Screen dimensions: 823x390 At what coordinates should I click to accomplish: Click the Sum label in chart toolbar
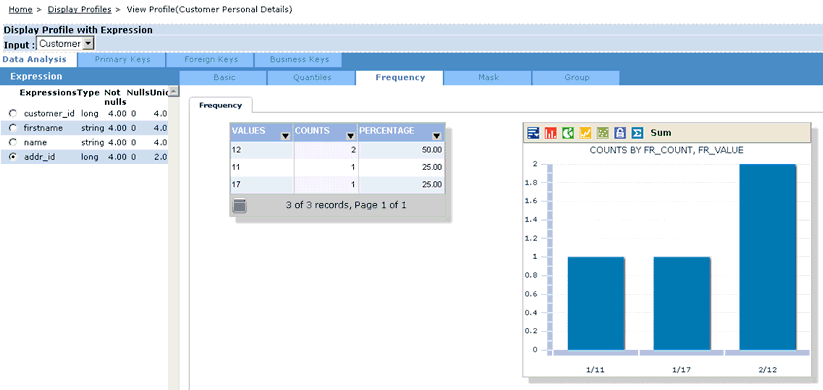[661, 133]
